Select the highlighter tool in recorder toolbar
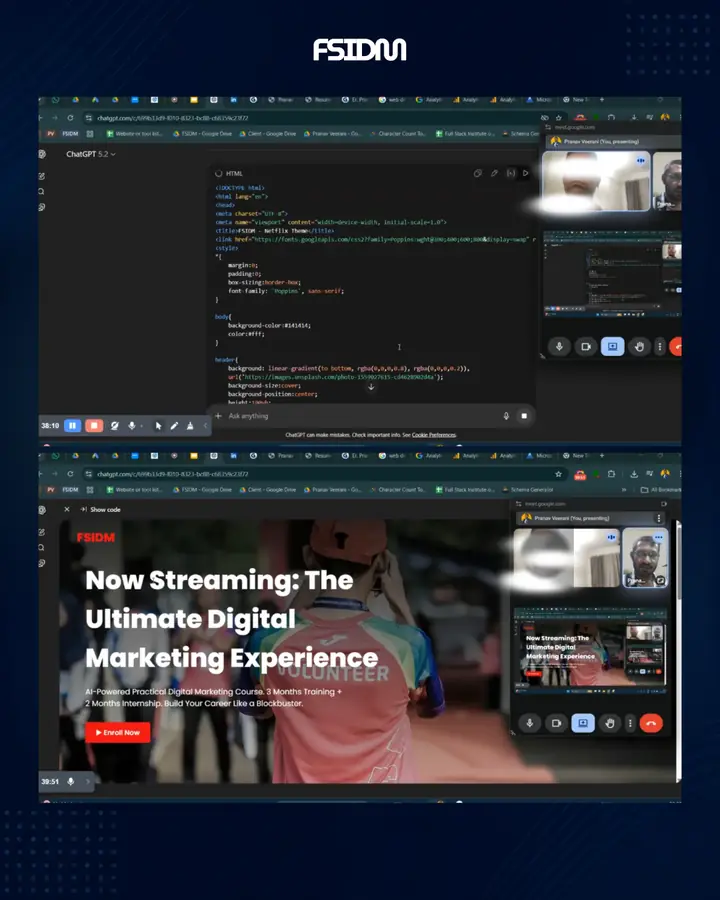 tap(189, 425)
